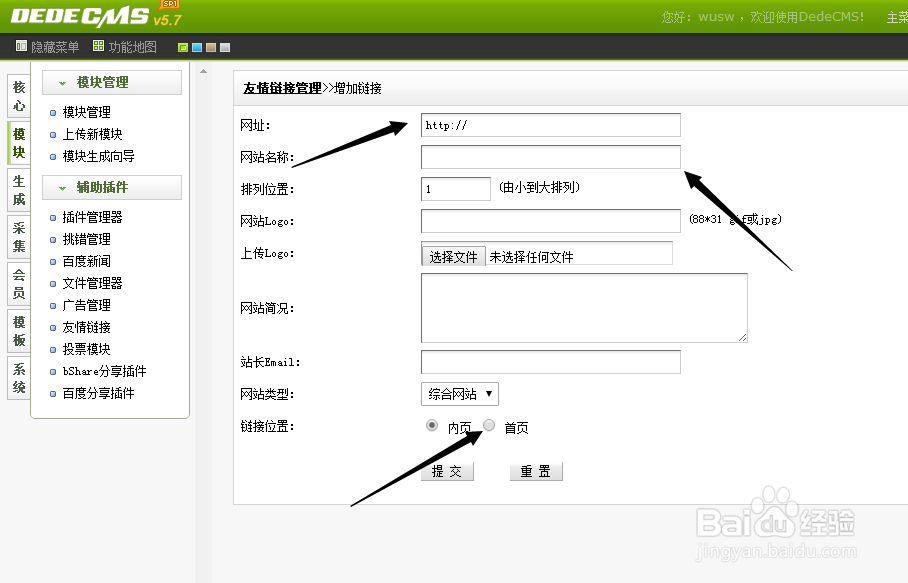Screen dimensions: 908x583
Task: Click the 提交 submit button
Action: click(447, 471)
